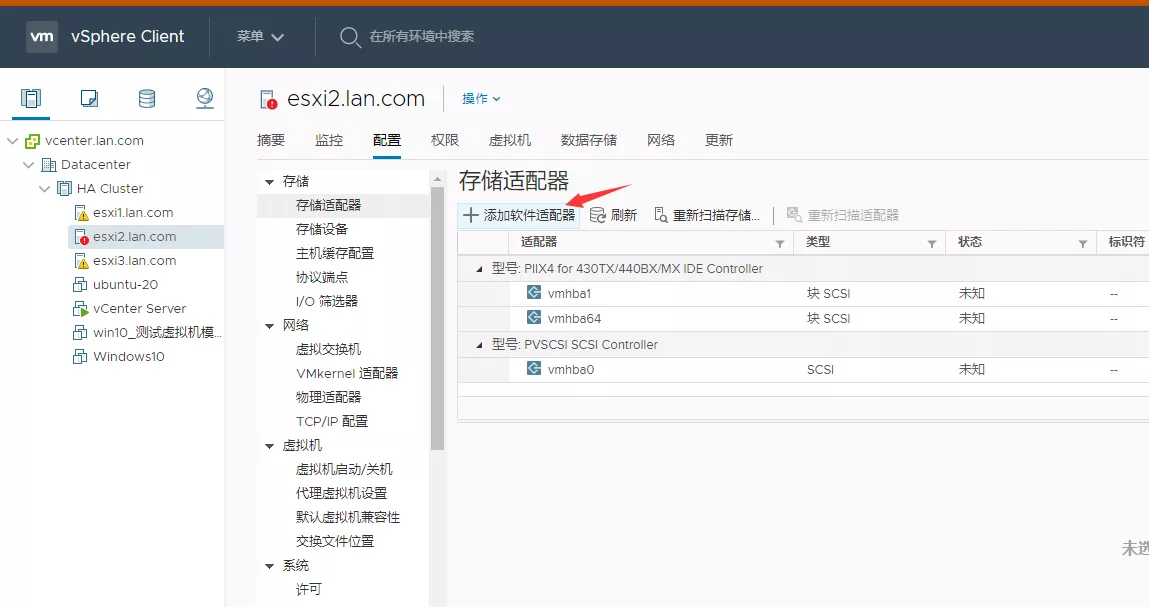Open the Hosts and Clusters inventory view icon

(x=32, y=98)
